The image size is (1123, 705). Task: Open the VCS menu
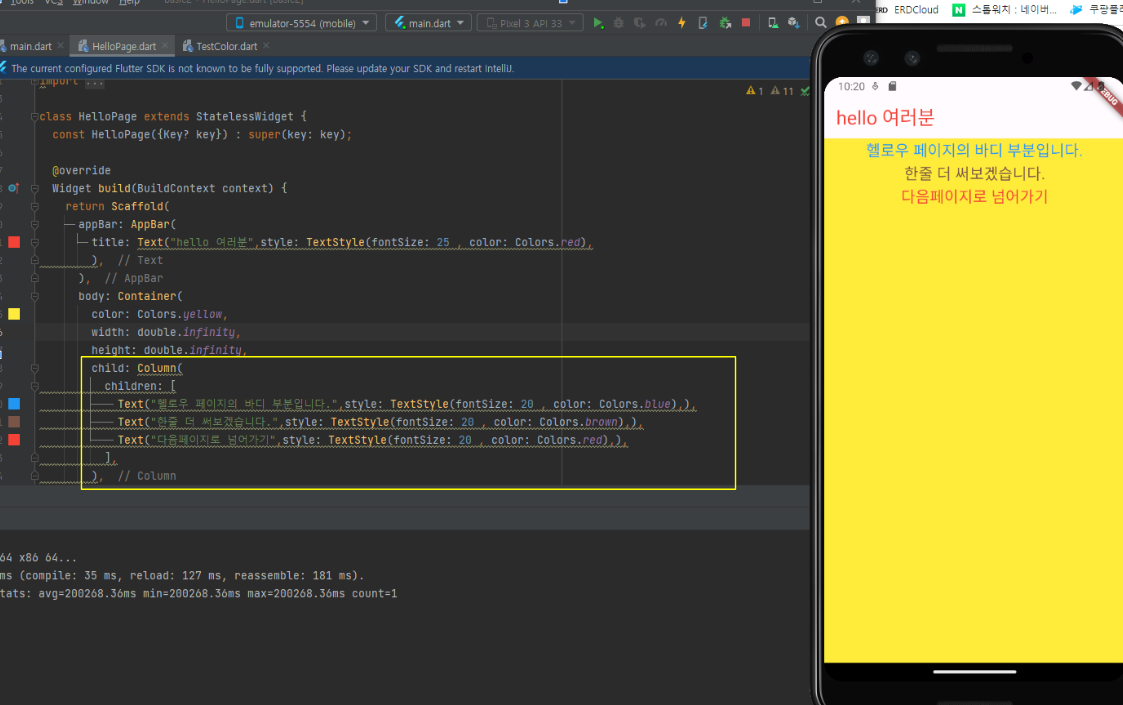pos(53,2)
